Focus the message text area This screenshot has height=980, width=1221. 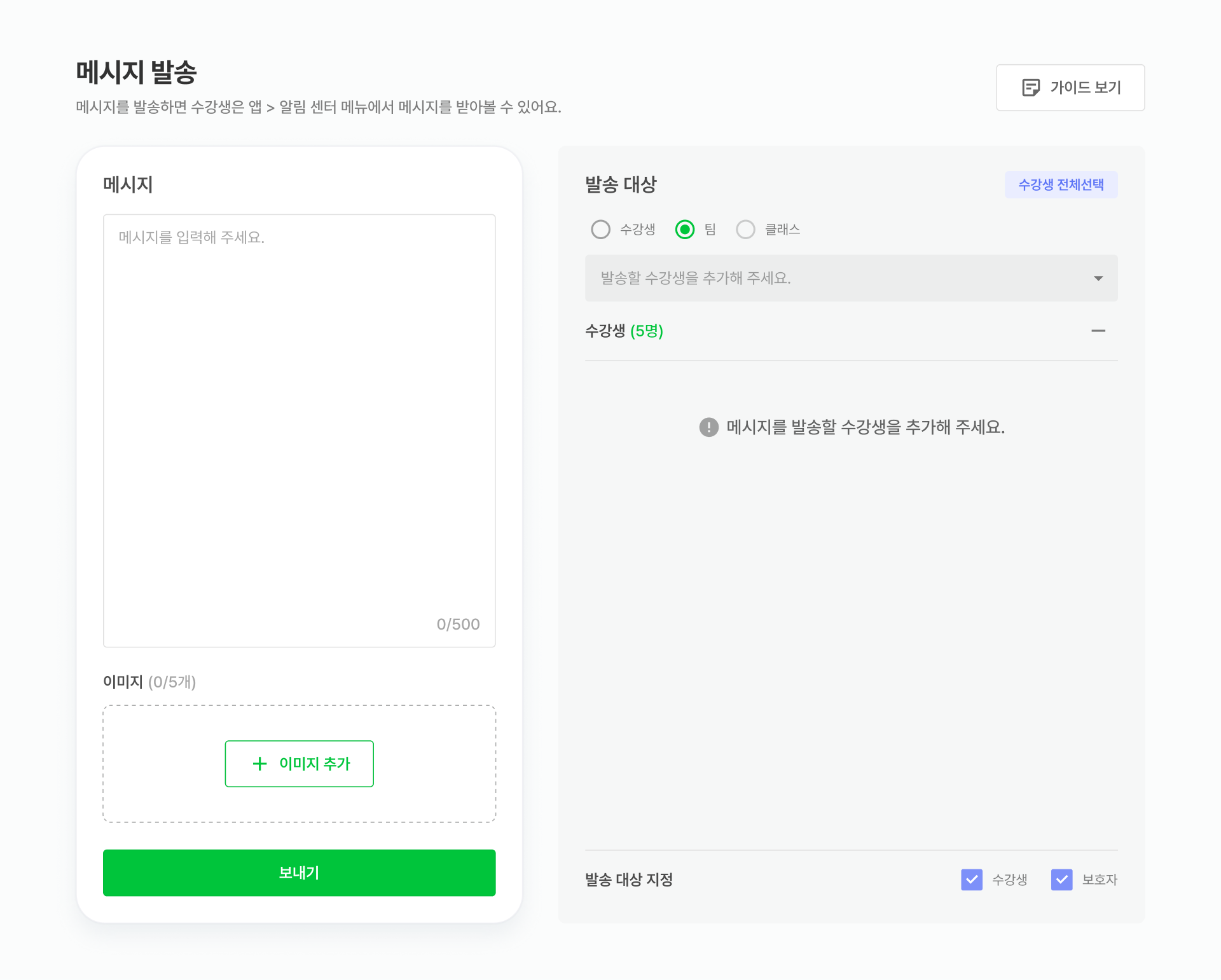(x=299, y=431)
